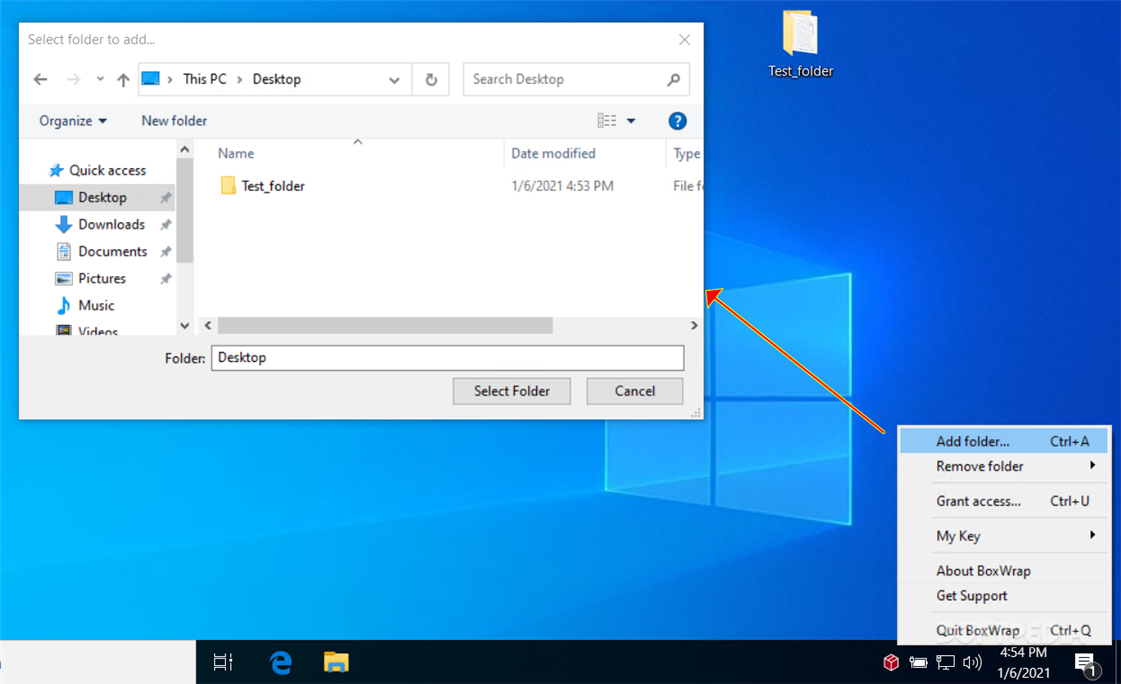The width and height of the screenshot is (1121, 684).
Task: Go back with the left arrow
Action: pos(41,79)
